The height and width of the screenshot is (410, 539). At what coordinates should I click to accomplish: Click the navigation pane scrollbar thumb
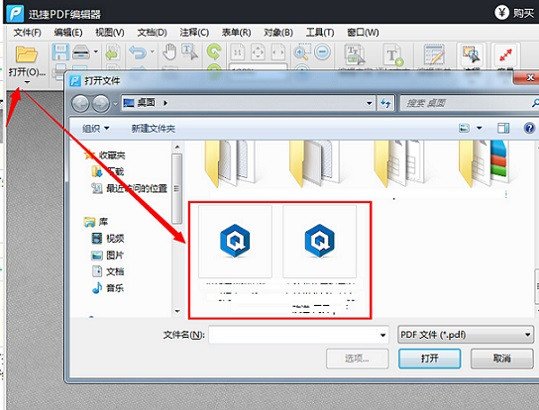(x=177, y=188)
